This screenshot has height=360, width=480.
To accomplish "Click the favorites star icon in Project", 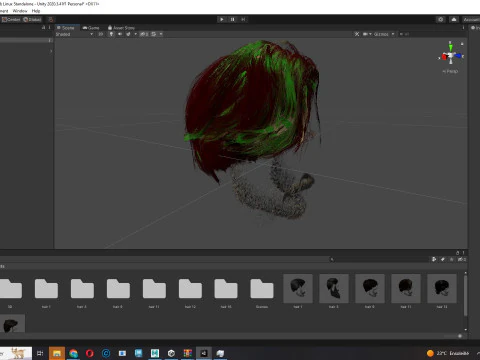I will pos(452,259).
